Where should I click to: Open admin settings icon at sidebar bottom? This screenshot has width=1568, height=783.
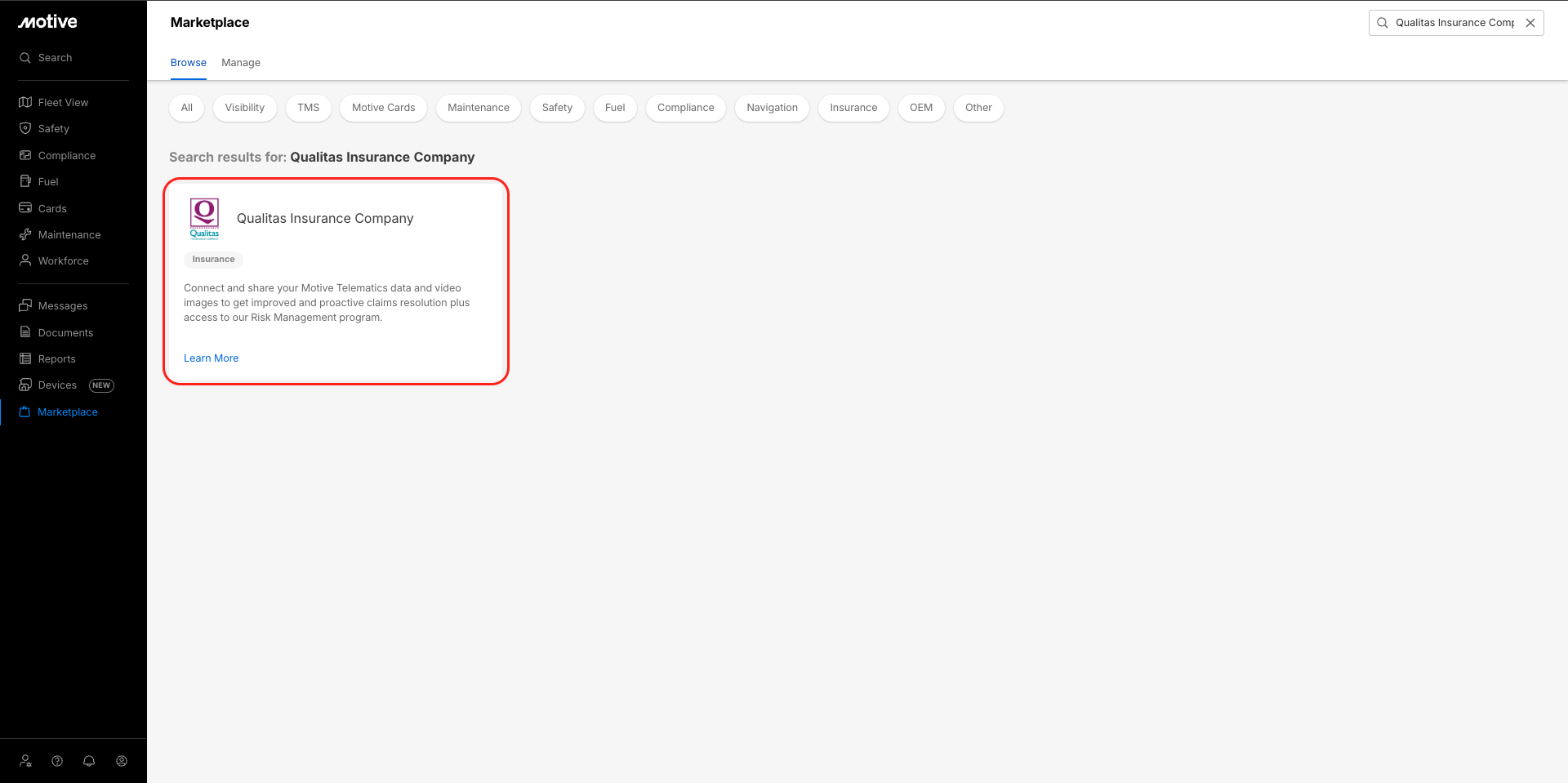click(x=26, y=761)
